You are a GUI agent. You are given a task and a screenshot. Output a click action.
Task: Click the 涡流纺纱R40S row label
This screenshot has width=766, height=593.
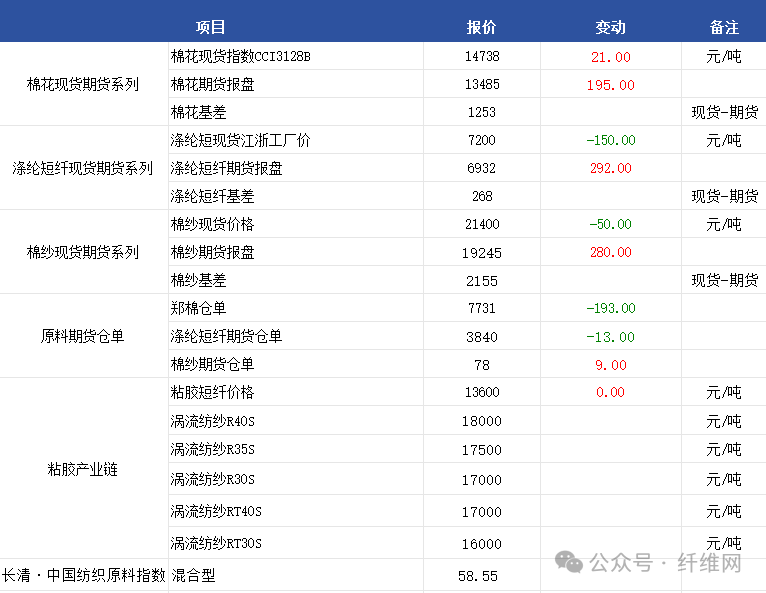213,421
